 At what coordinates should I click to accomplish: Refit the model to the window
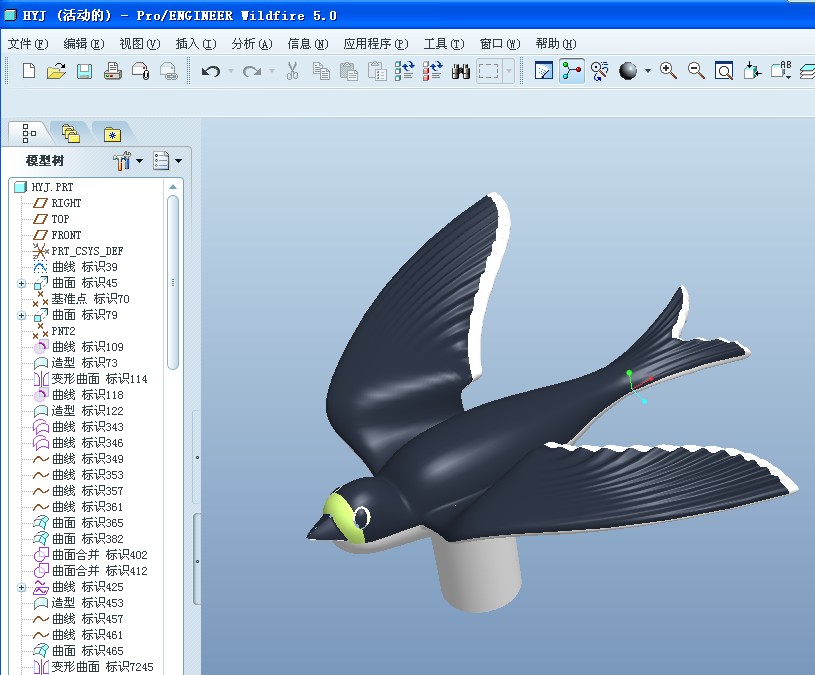(x=724, y=71)
